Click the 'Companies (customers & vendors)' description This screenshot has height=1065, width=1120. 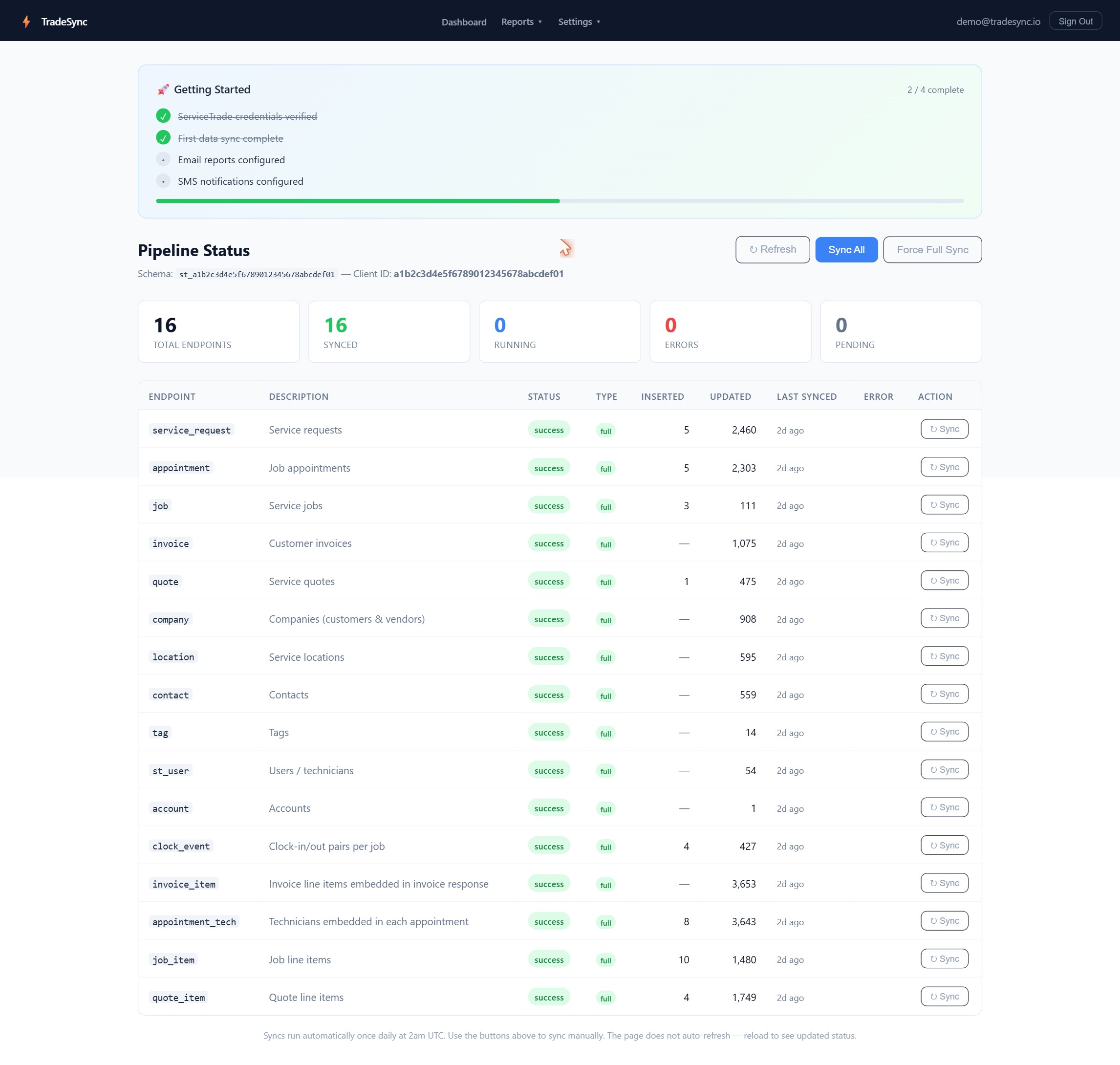pos(346,619)
